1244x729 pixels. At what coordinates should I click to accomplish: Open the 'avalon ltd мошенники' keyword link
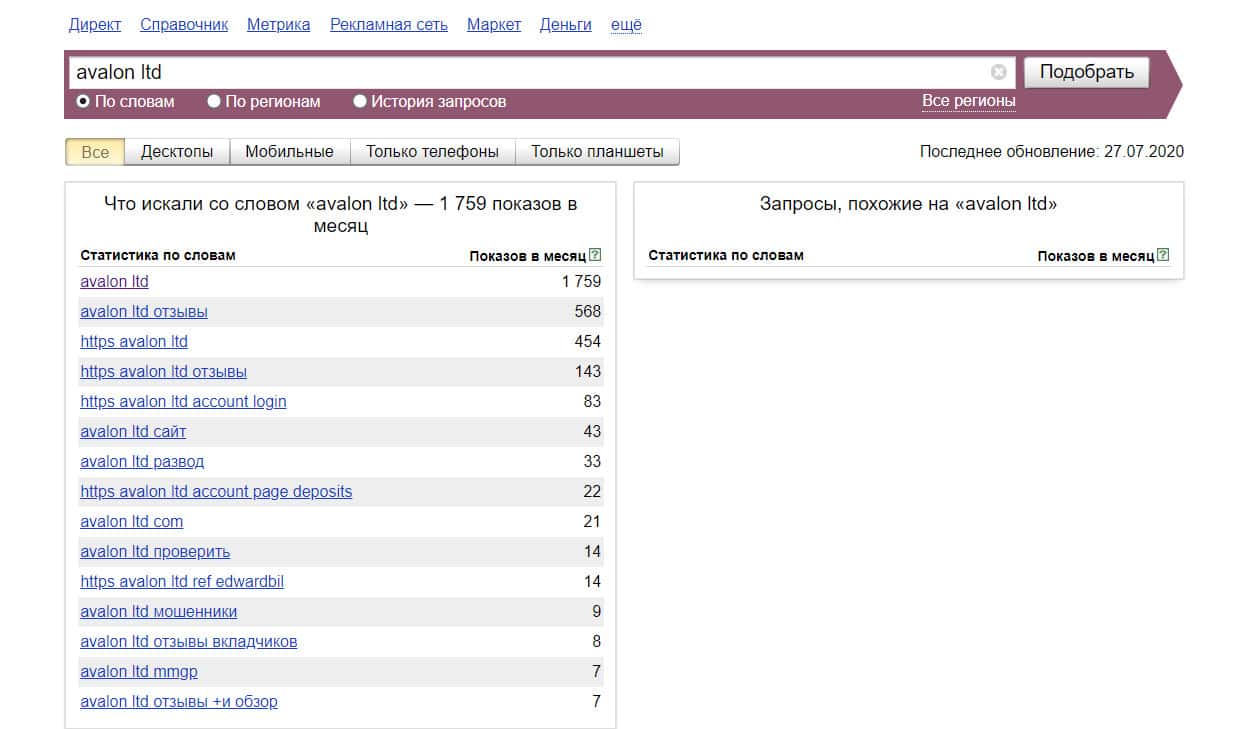[158, 611]
